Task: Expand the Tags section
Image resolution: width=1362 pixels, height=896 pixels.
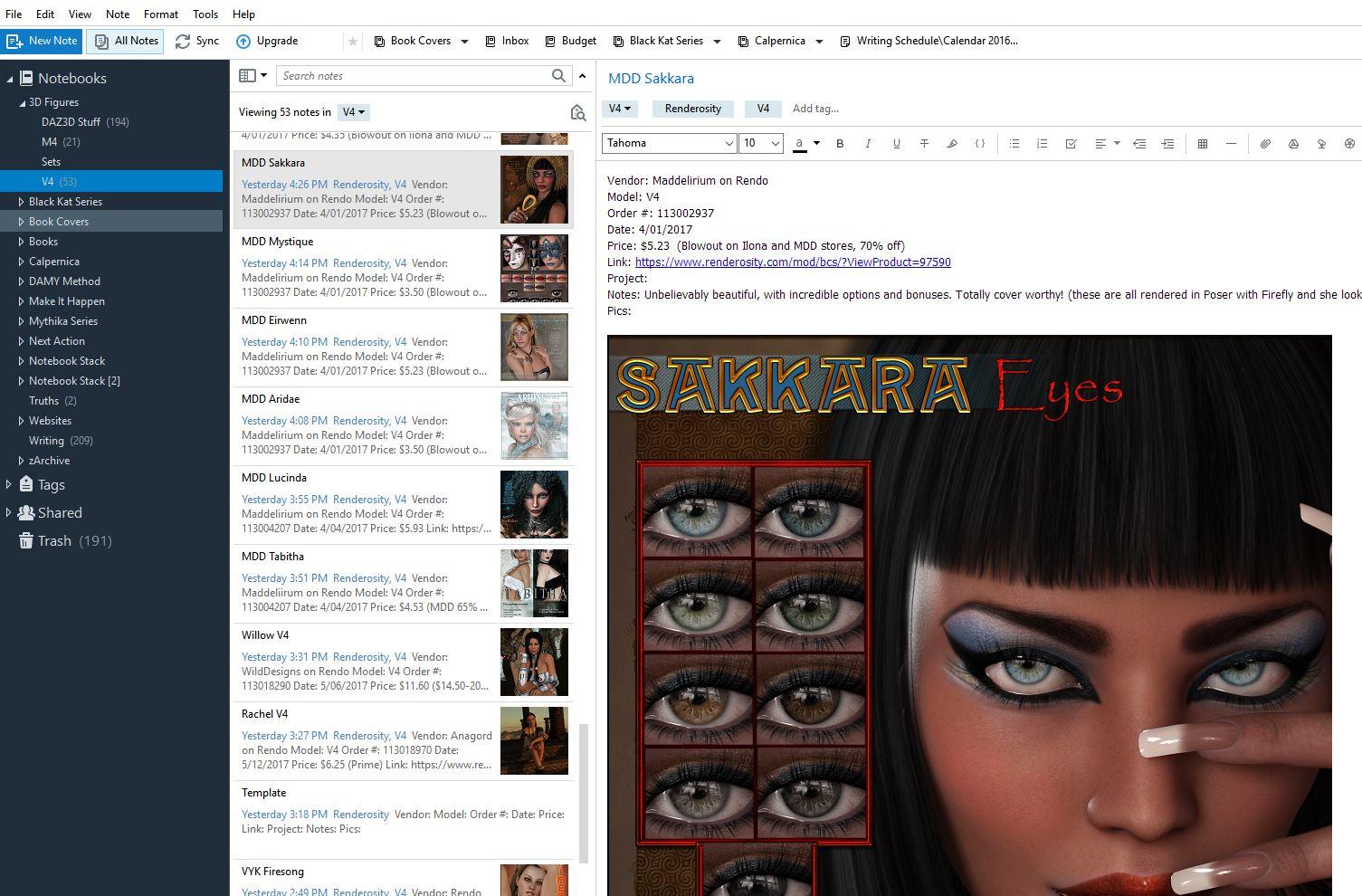Action: point(9,484)
